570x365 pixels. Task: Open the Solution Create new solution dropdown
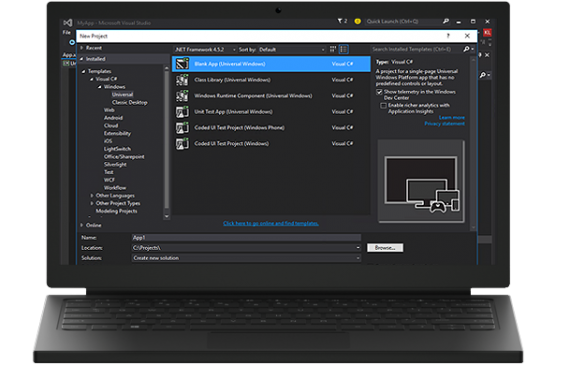click(358, 258)
